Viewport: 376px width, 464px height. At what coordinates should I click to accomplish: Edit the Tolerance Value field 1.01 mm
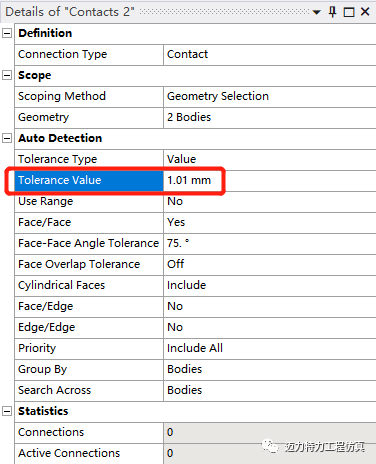270,181
